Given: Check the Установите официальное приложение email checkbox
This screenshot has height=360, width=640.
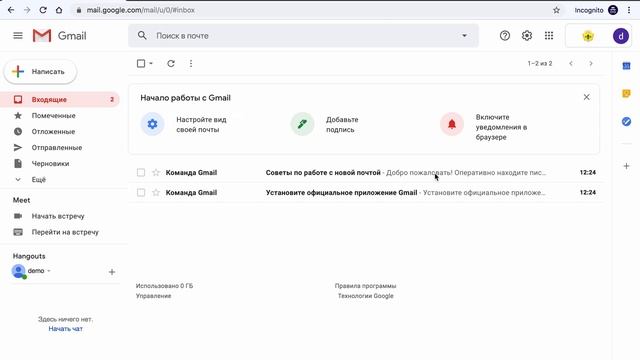Looking at the screenshot, I should 141,192.
